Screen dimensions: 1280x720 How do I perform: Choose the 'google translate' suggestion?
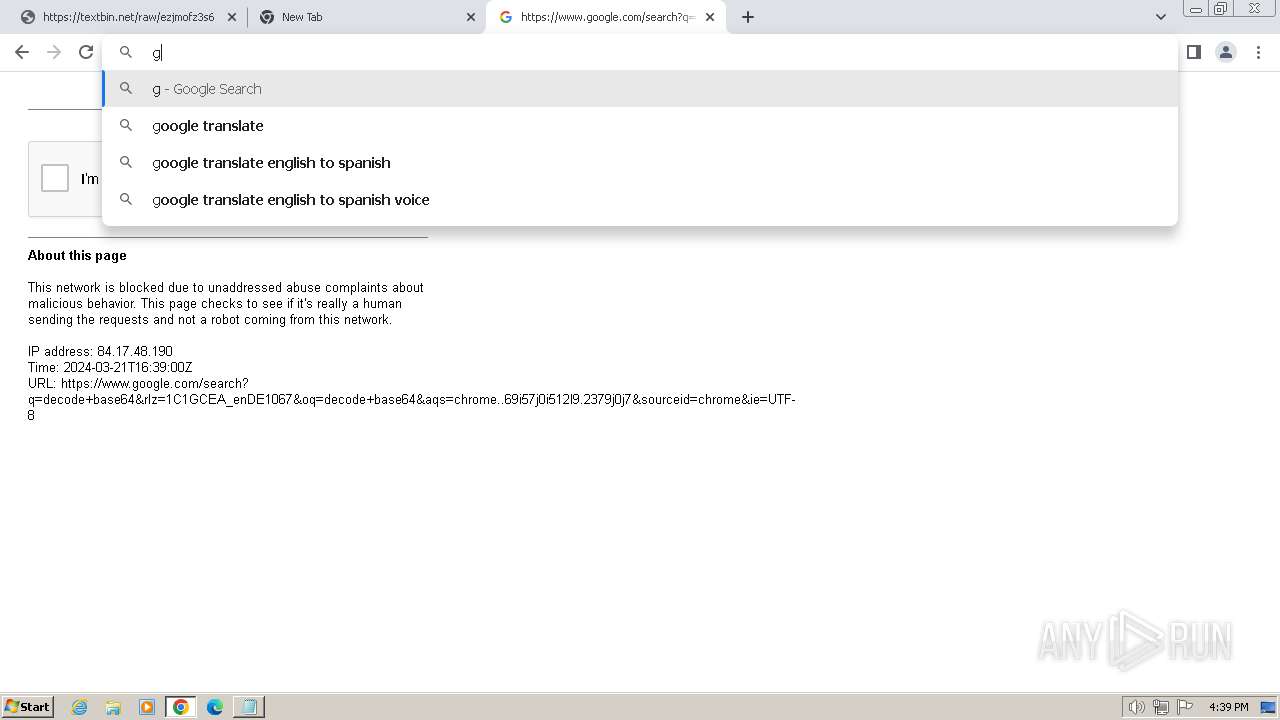[x=640, y=126]
